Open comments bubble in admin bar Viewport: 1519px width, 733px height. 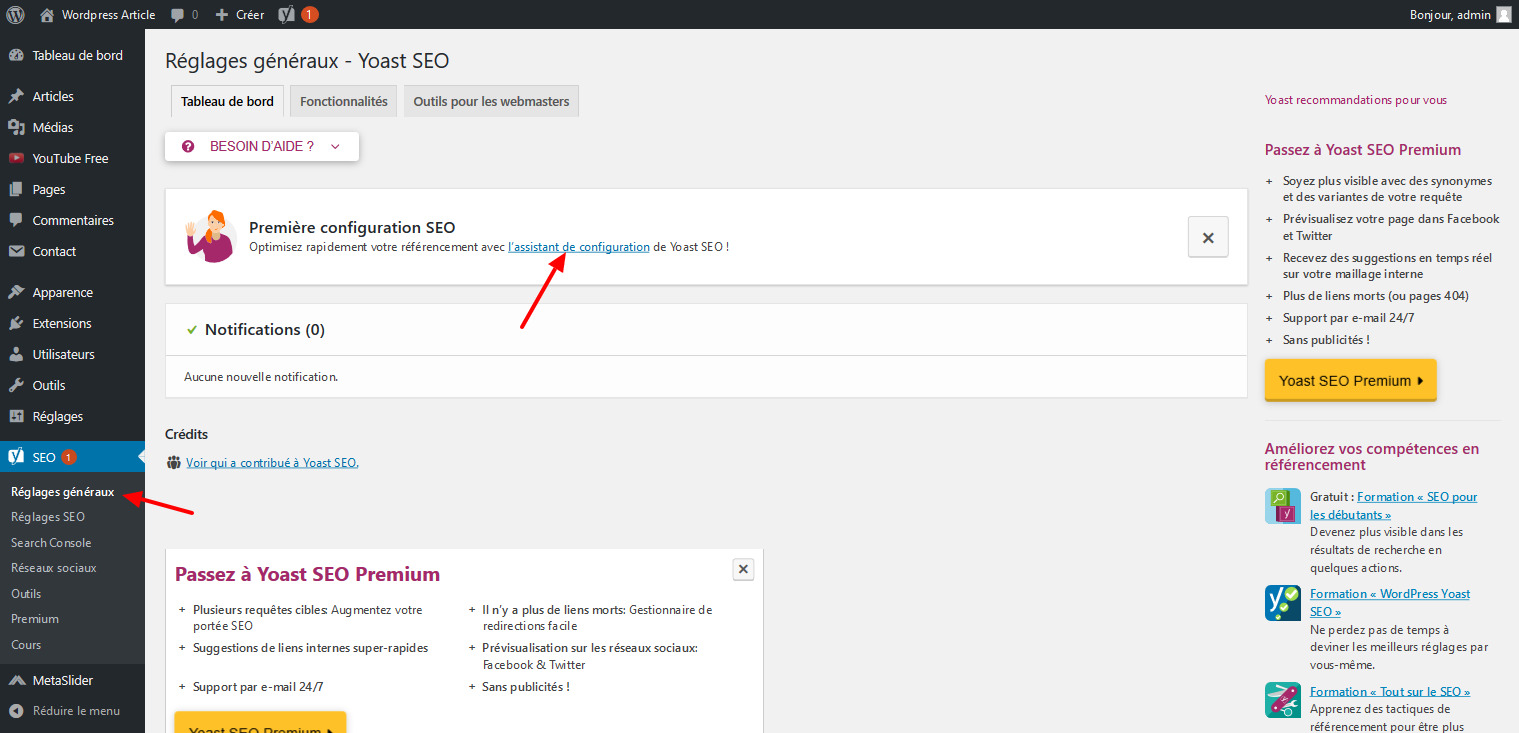pos(184,14)
